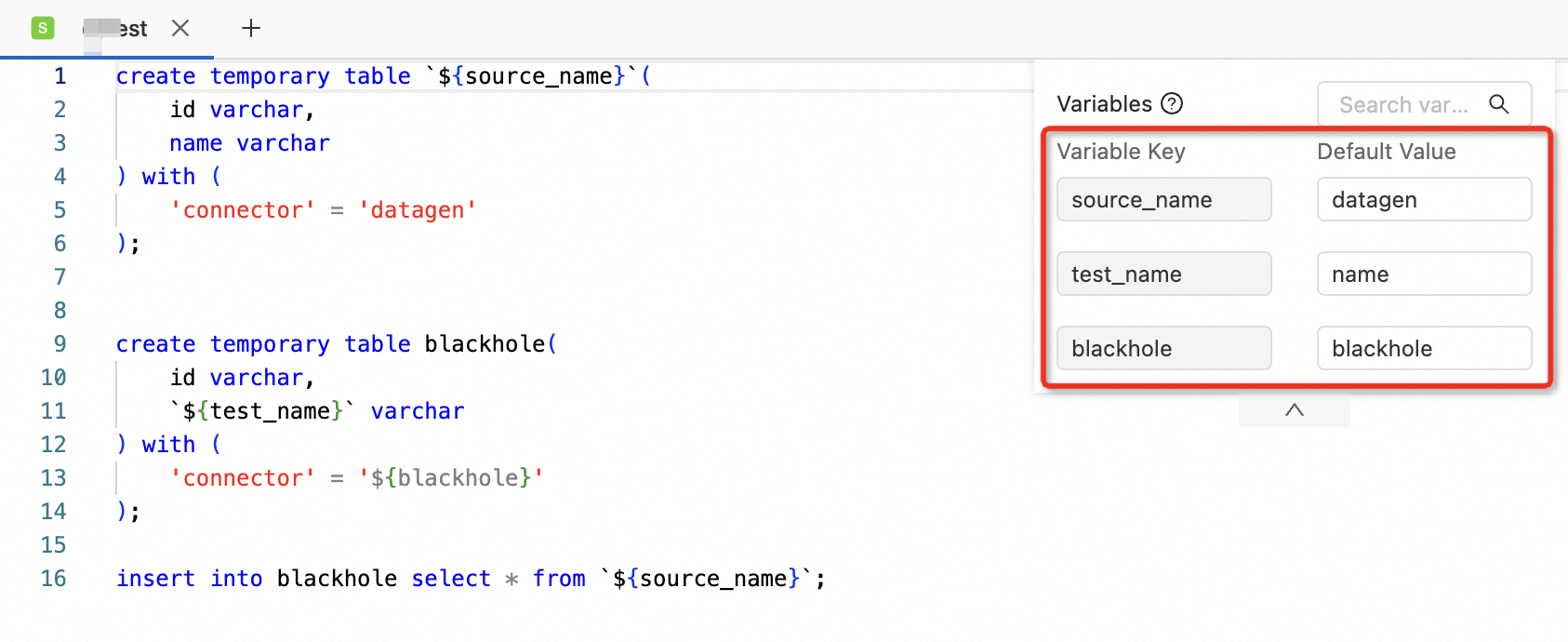1568x642 pixels.
Task: Edit the name default value field
Action: click(x=1424, y=274)
